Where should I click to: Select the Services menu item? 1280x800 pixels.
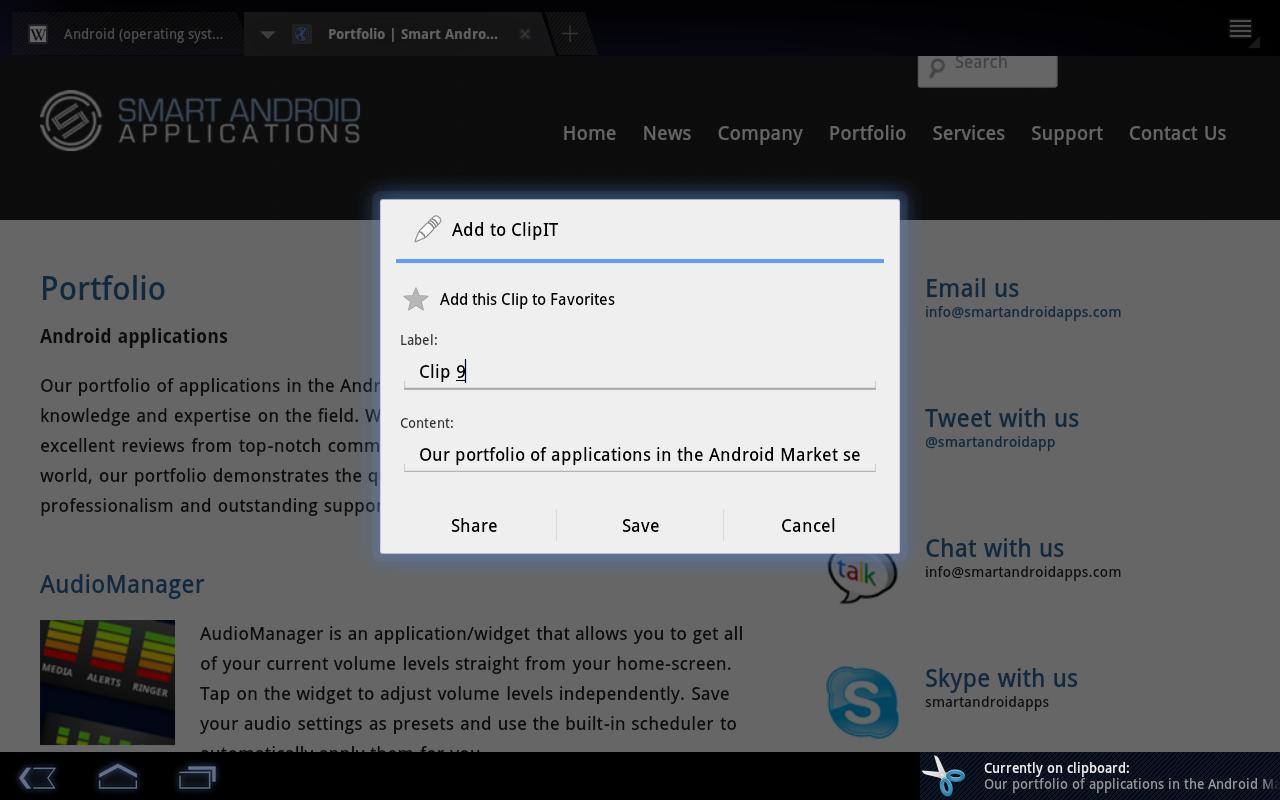tap(968, 133)
